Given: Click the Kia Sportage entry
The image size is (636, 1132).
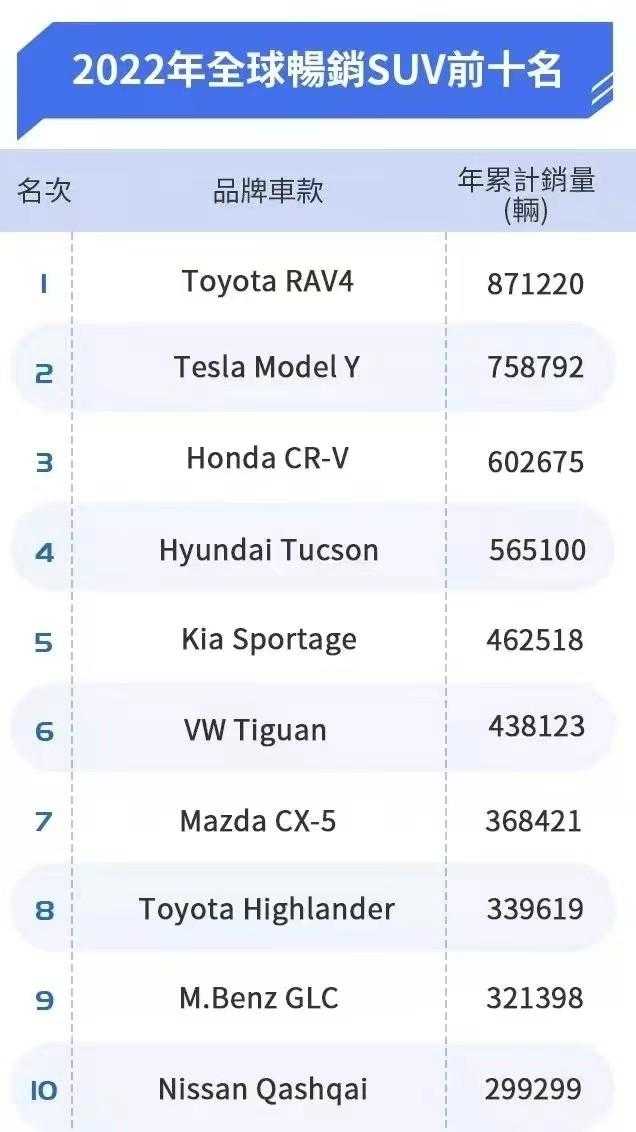Looking at the screenshot, I should (268, 640).
